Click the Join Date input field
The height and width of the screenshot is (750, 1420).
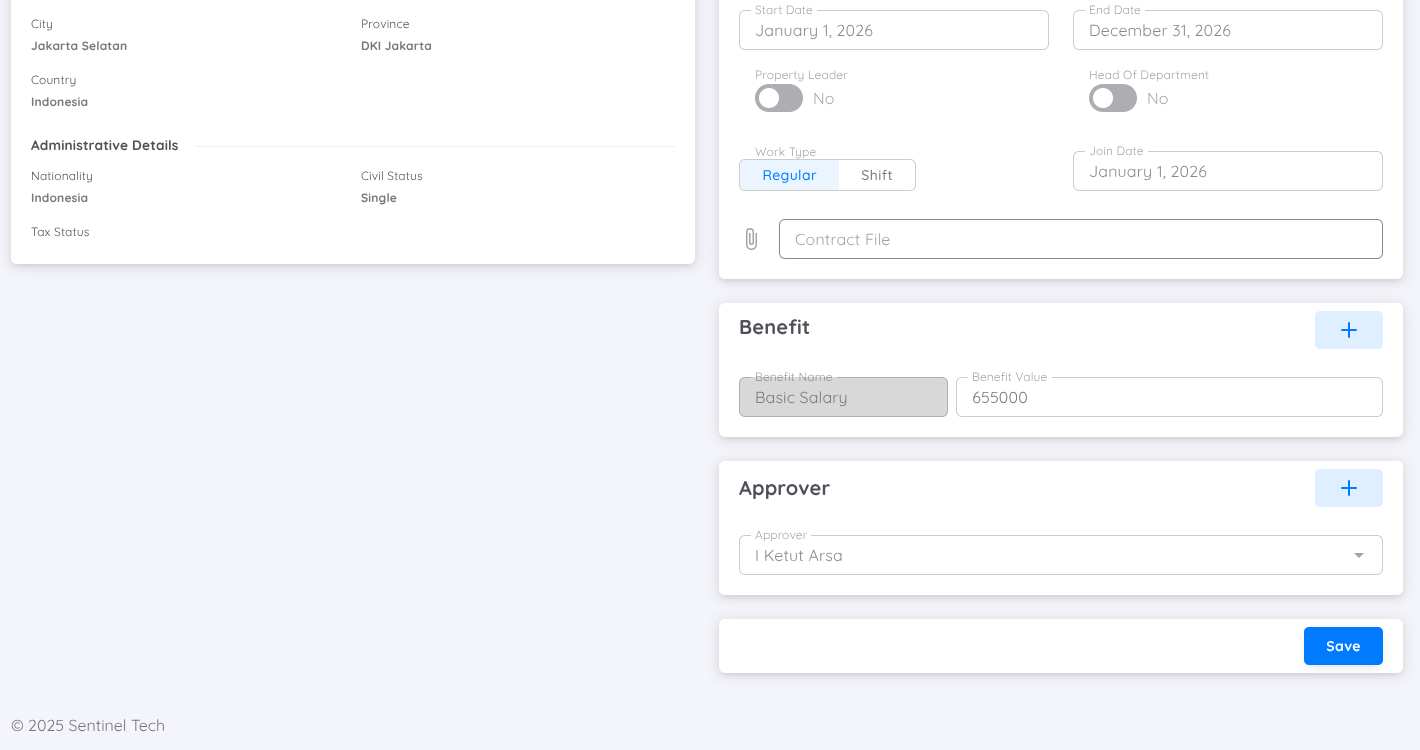pos(1227,170)
